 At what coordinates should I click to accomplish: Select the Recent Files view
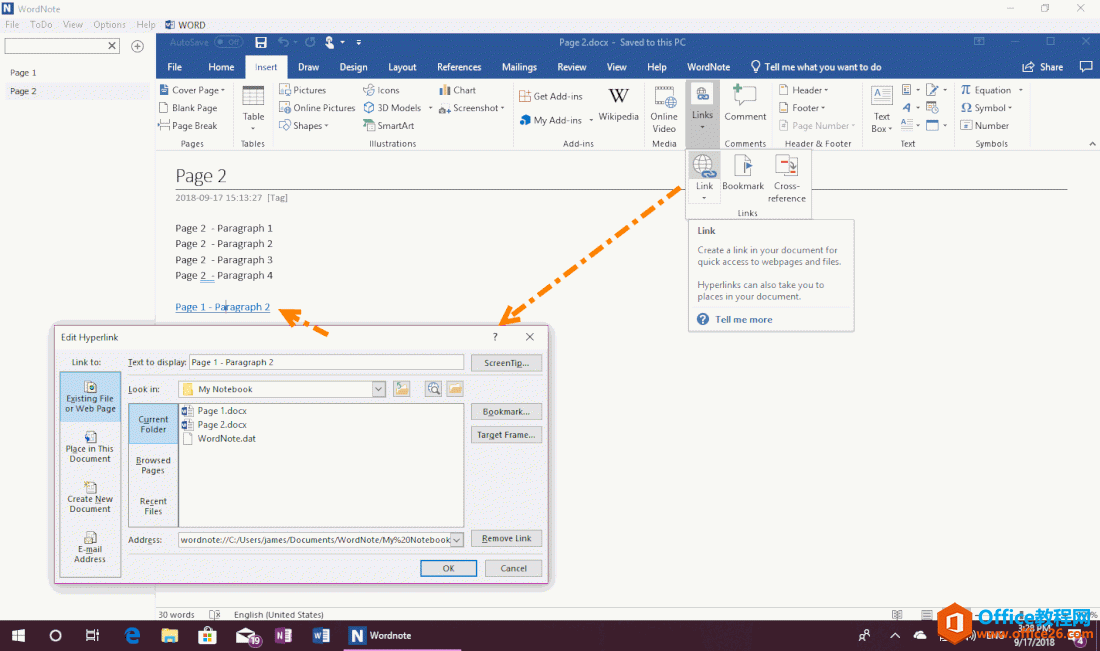pyautogui.click(x=153, y=505)
